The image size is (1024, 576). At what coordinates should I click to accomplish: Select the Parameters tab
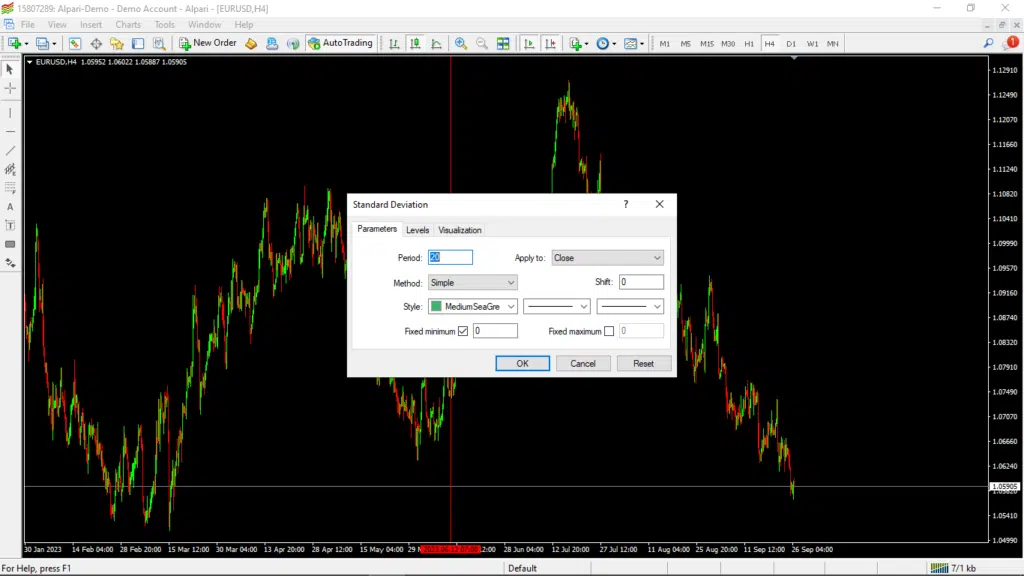377,229
